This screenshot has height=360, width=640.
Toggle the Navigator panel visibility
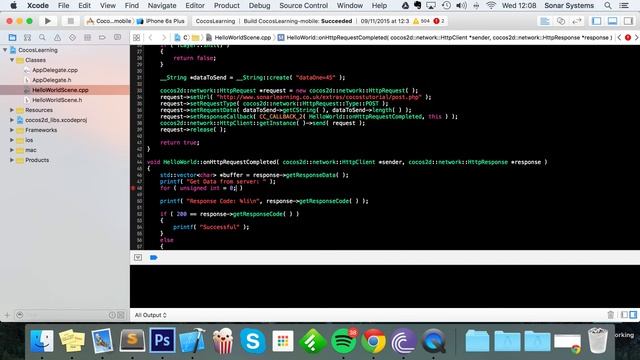point(596,21)
